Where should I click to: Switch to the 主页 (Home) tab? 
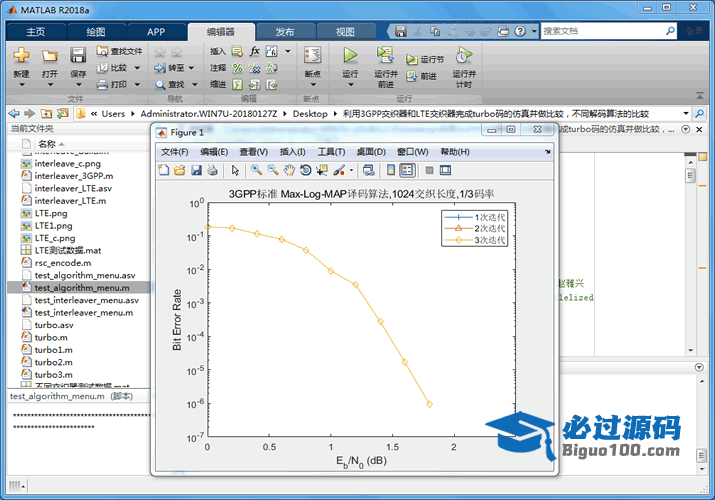36,32
